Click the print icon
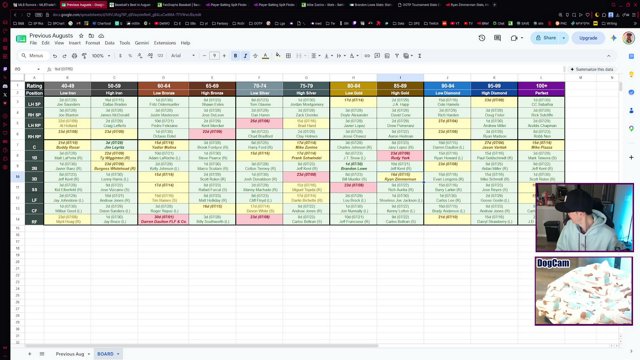The image size is (640, 360). [x=74, y=56]
